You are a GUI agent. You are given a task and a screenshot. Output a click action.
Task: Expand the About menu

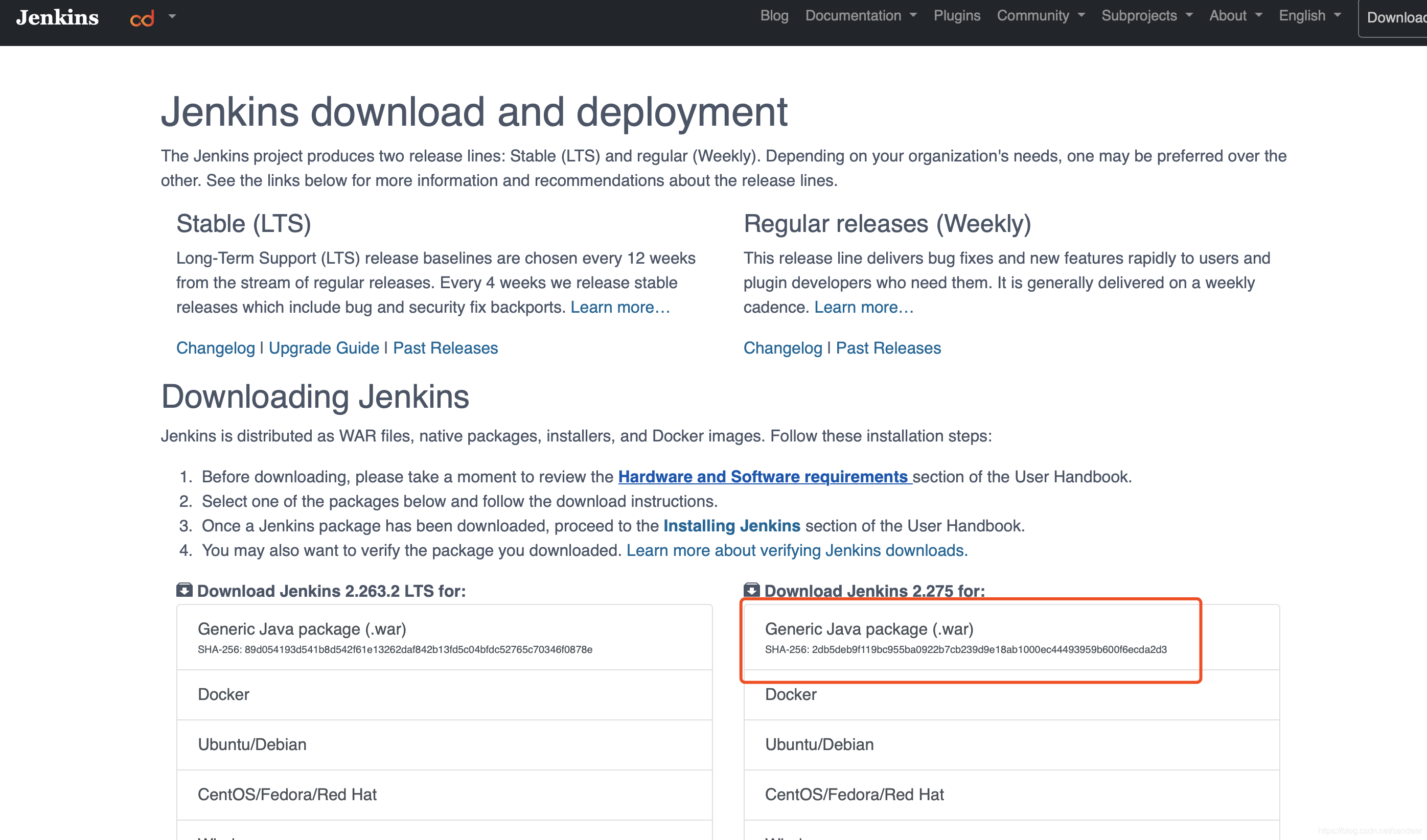point(1236,16)
